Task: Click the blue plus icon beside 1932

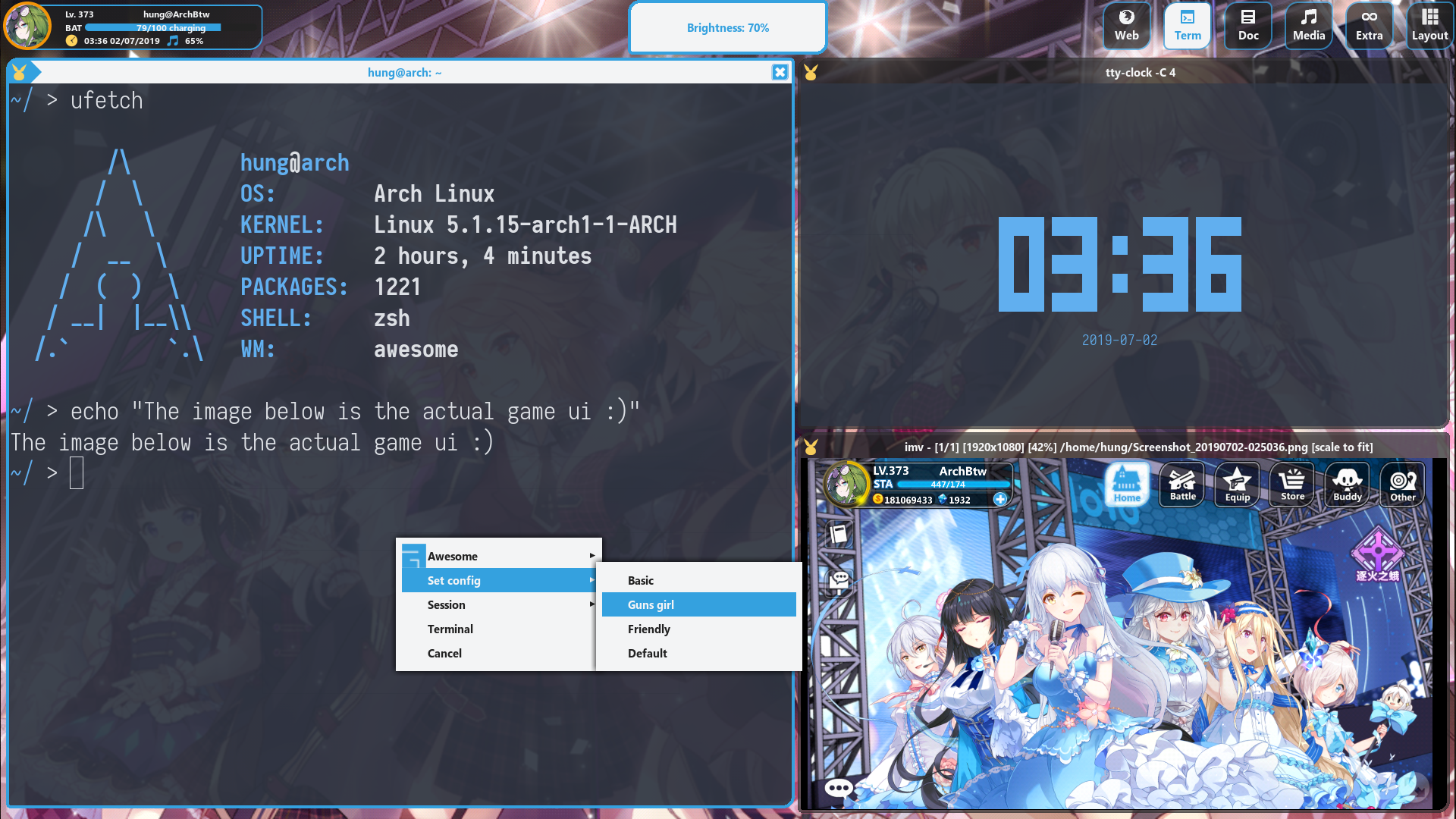Action: (1000, 499)
